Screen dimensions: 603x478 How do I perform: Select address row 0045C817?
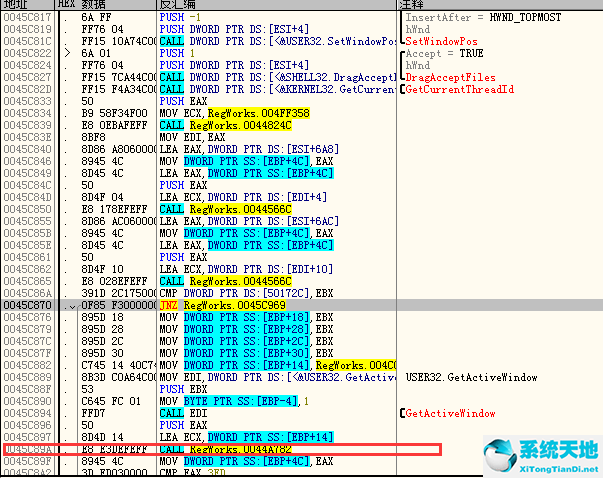(x=27, y=18)
